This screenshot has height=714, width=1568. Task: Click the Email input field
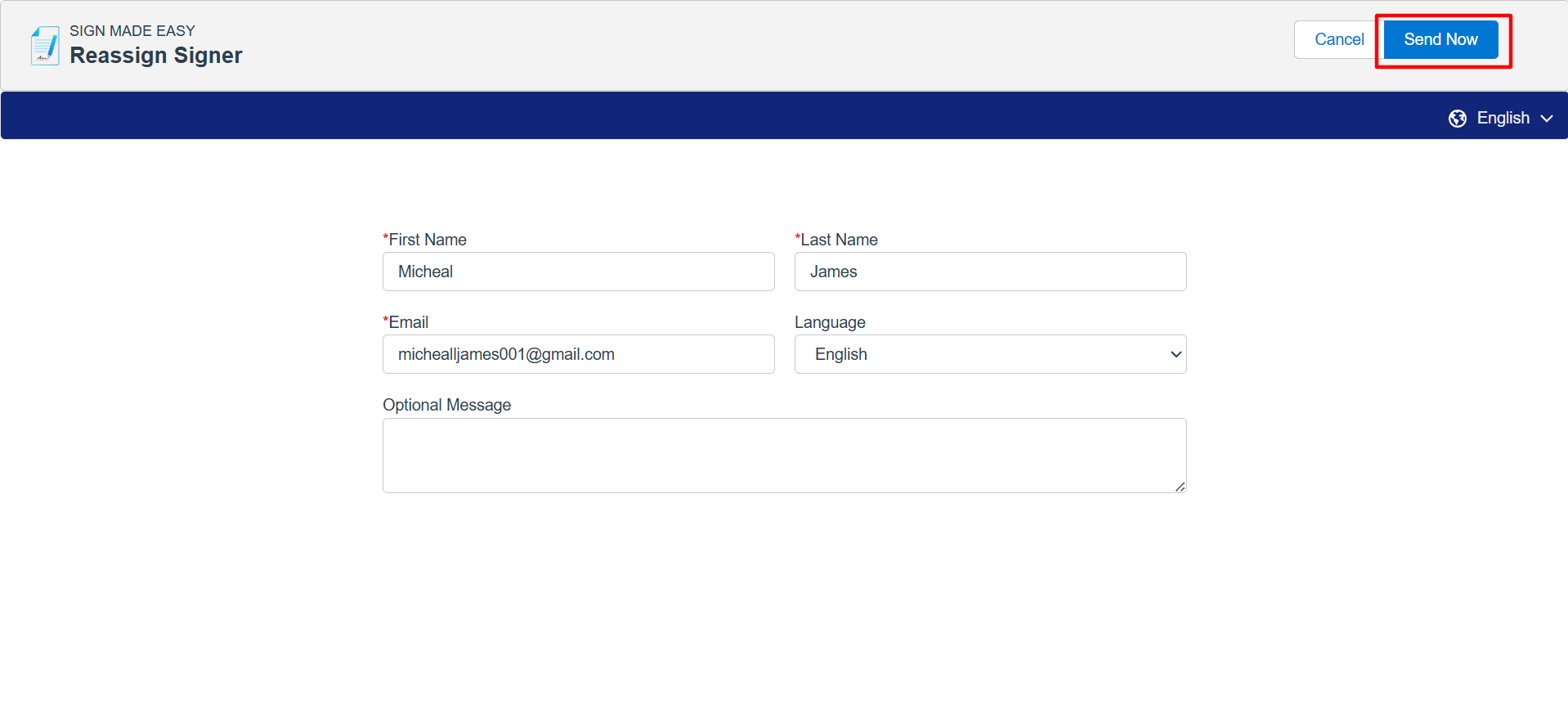(578, 354)
